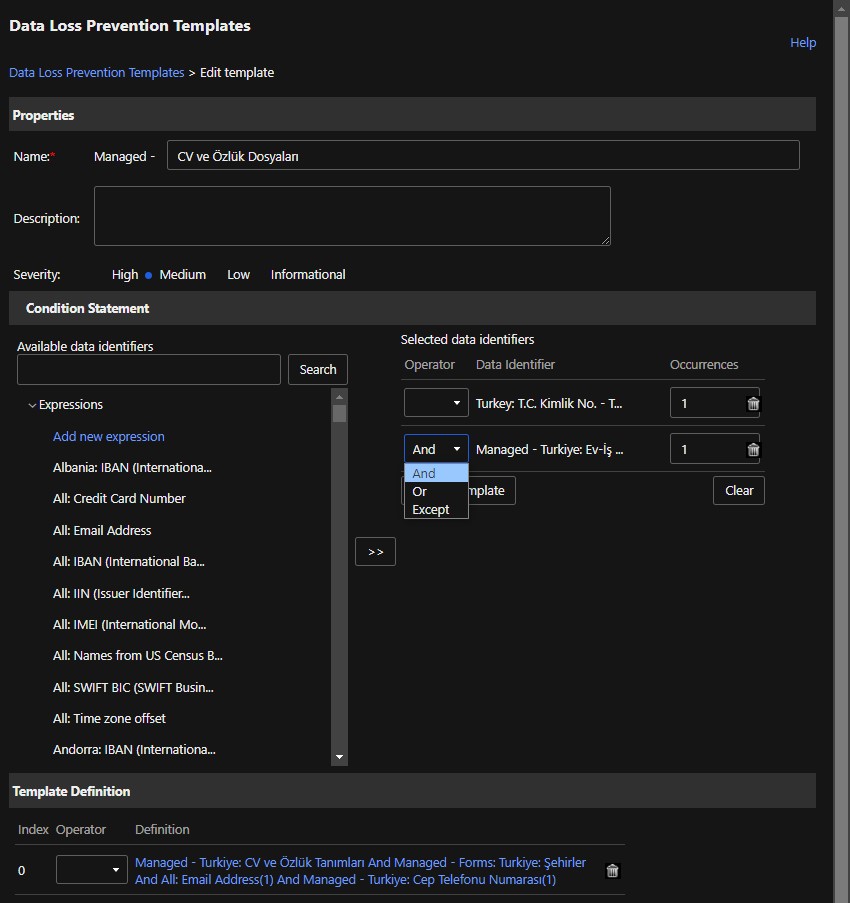
Task: Select Informational severity
Action: click(308, 275)
